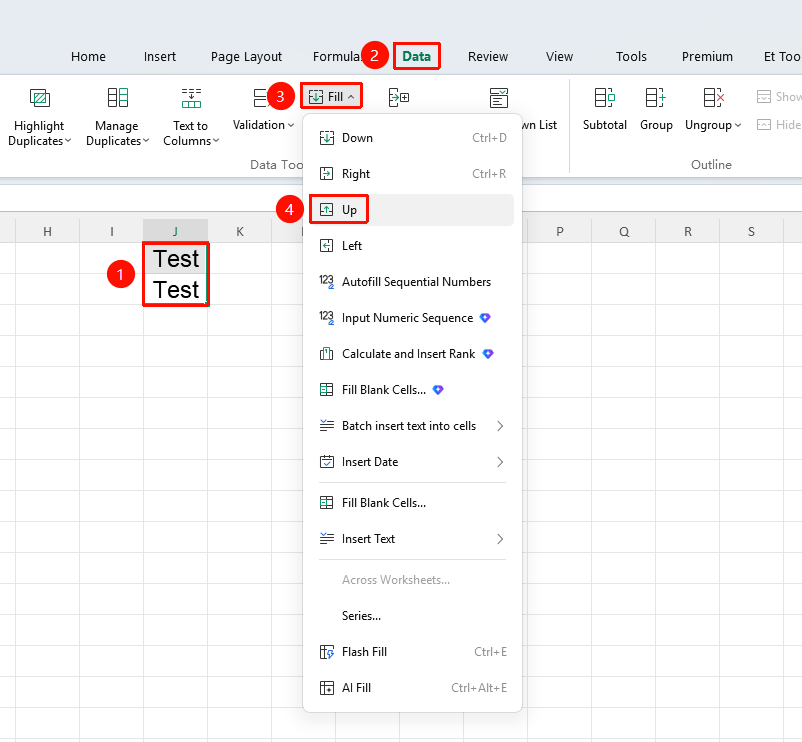Choose Fill Right from the menu
This screenshot has height=742, width=802.
(412, 174)
